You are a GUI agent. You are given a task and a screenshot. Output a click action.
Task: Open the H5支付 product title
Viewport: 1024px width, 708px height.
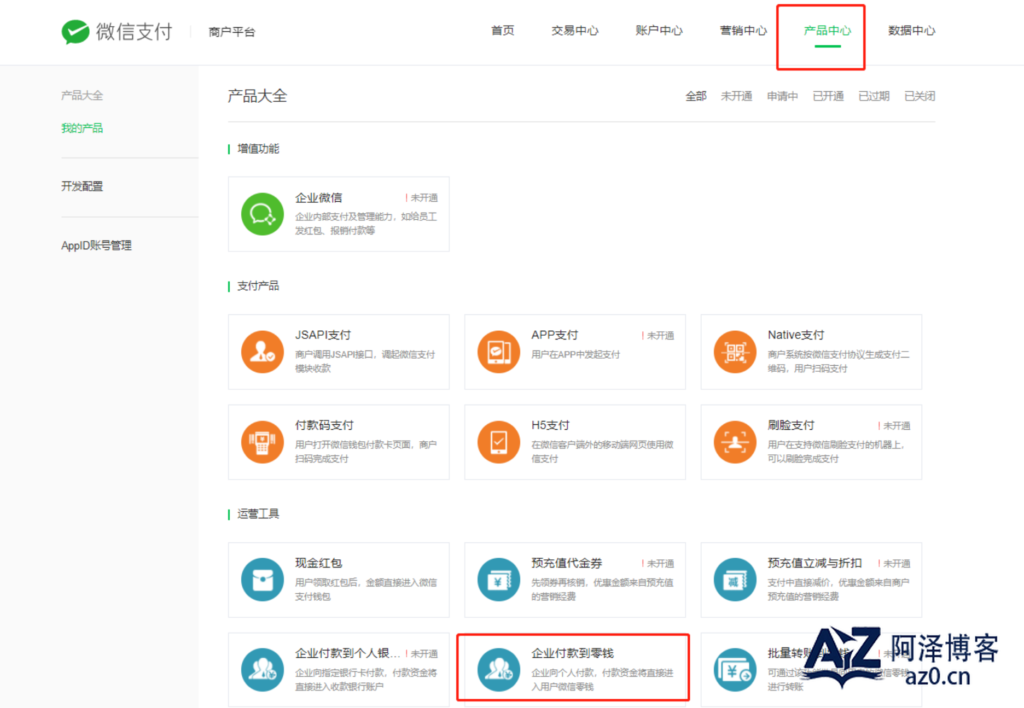[x=550, y=425]
